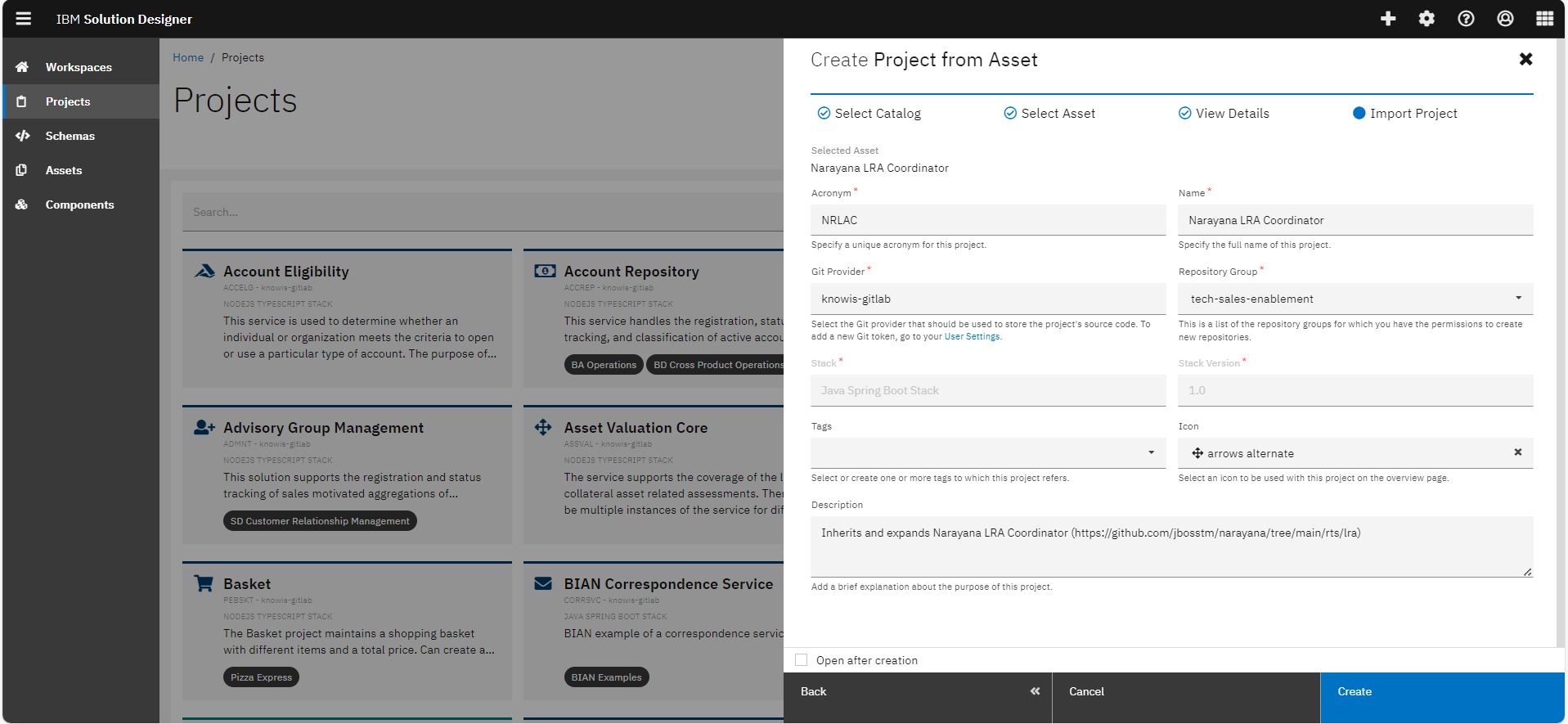This screenshot has height=724, width=1568.
Task: Click the View Details step checkmark
Action: coord(1184,113)
